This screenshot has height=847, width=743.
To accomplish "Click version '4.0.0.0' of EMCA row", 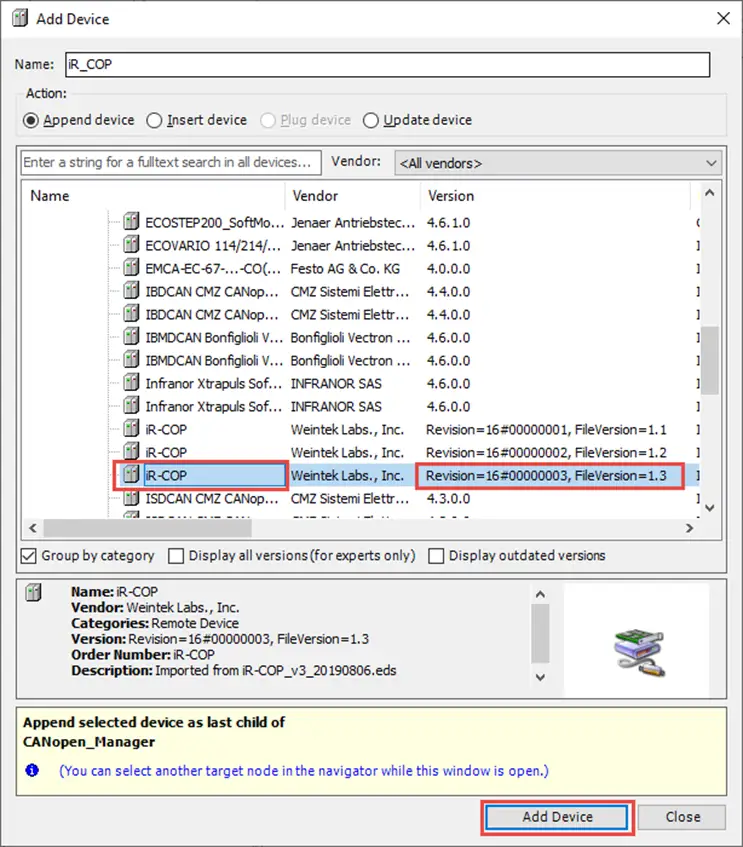I will click(449, 268).
